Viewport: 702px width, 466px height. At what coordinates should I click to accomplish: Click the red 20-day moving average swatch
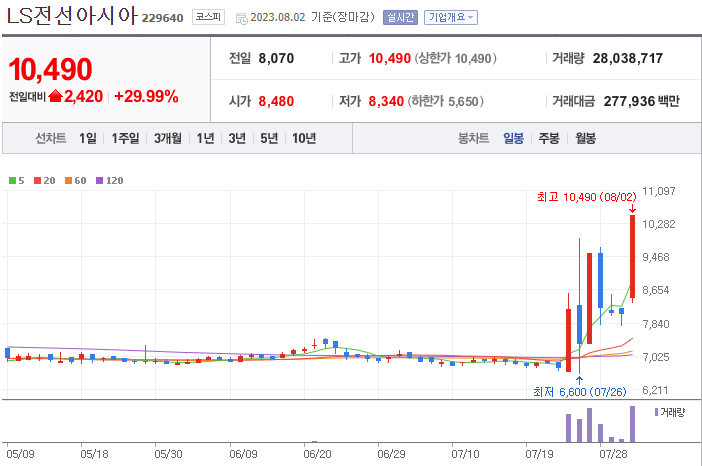(38, 180)
